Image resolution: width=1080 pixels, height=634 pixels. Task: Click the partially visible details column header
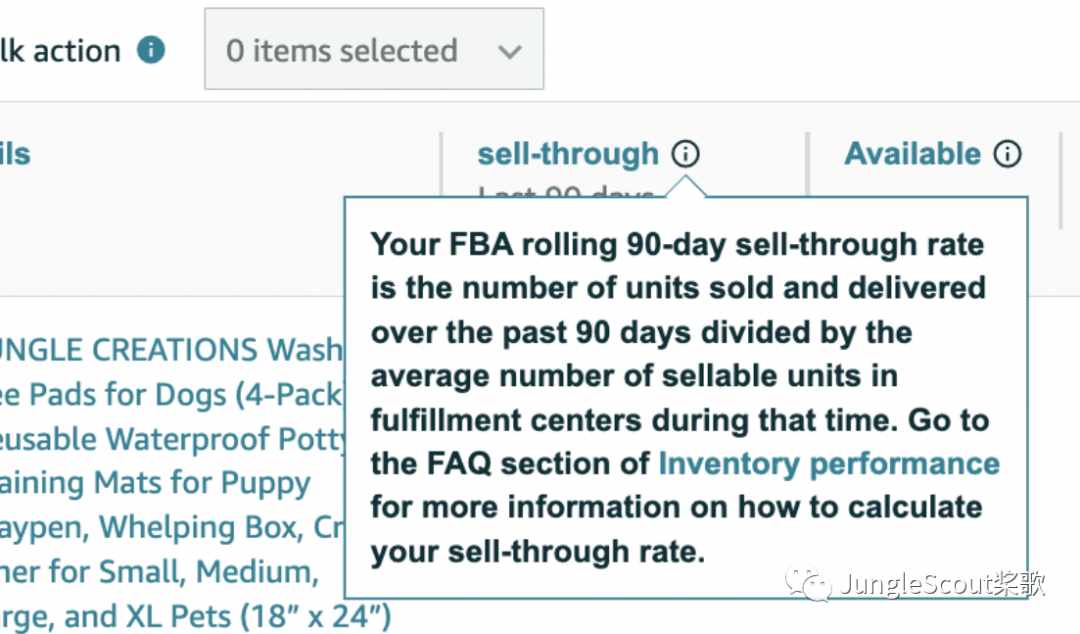[x=15, y=154]
